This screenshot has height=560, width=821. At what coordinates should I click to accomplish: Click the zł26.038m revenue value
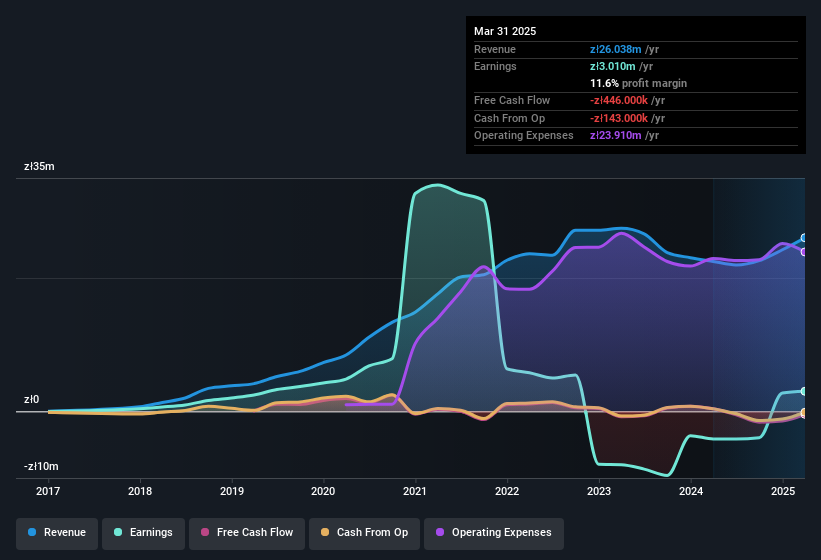[615, 49]
